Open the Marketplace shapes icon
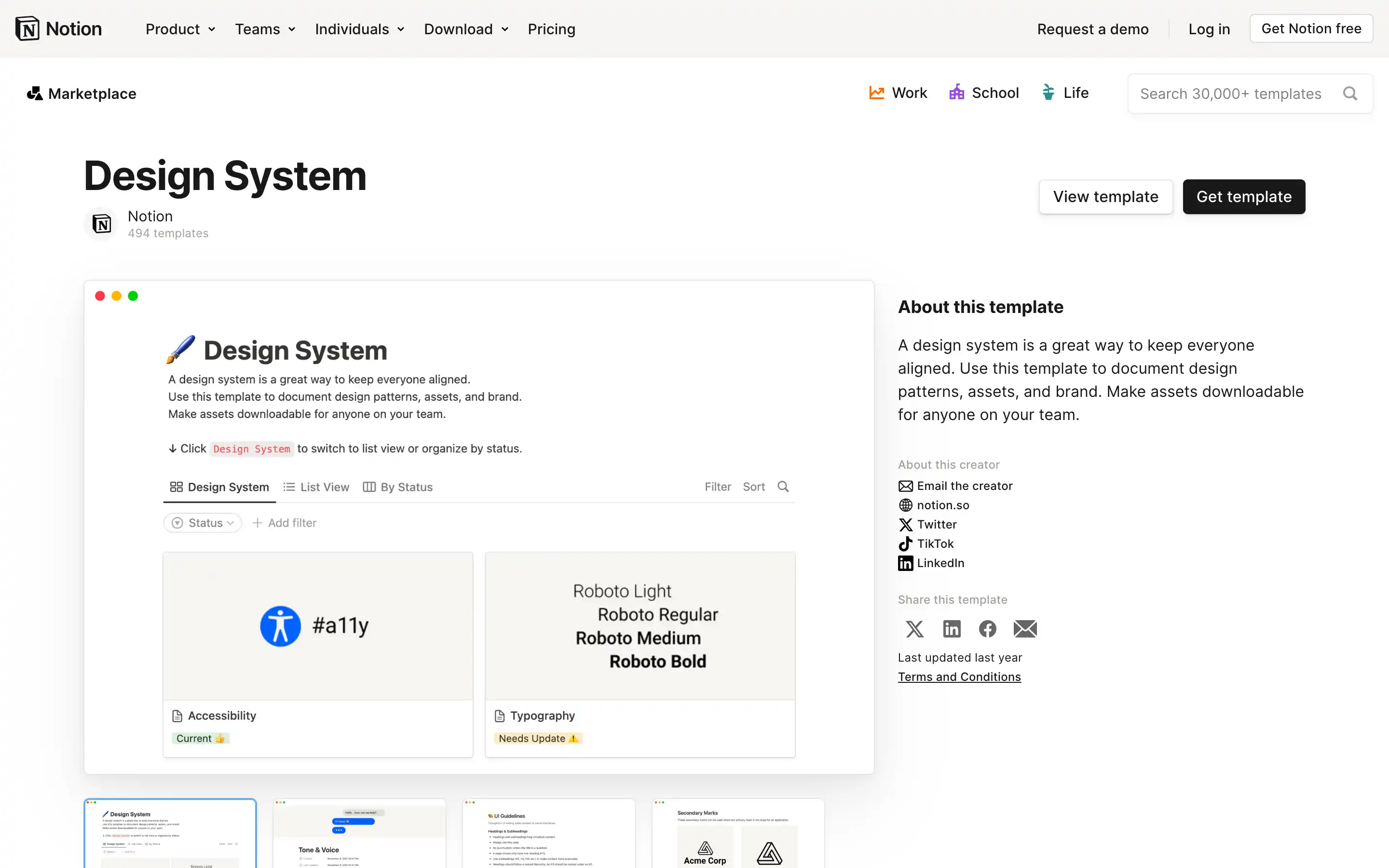1389x868 pixels. tap(34, 94)
